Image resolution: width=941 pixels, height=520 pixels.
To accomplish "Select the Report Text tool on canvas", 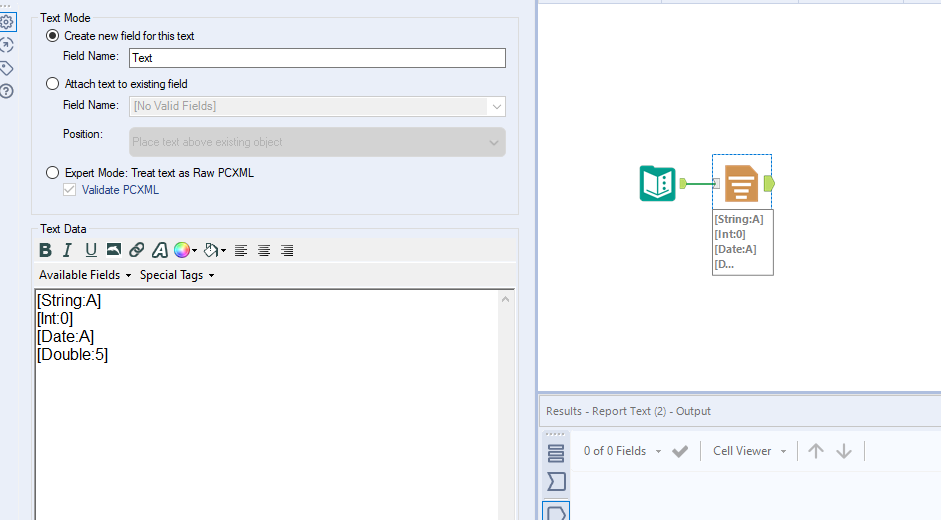I will (x=741, y=183).
